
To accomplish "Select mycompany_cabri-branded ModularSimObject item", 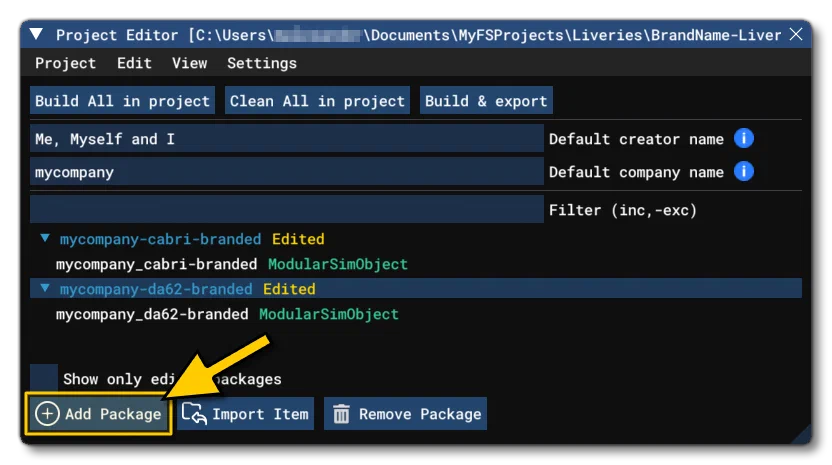I will (x=231, y=264).
